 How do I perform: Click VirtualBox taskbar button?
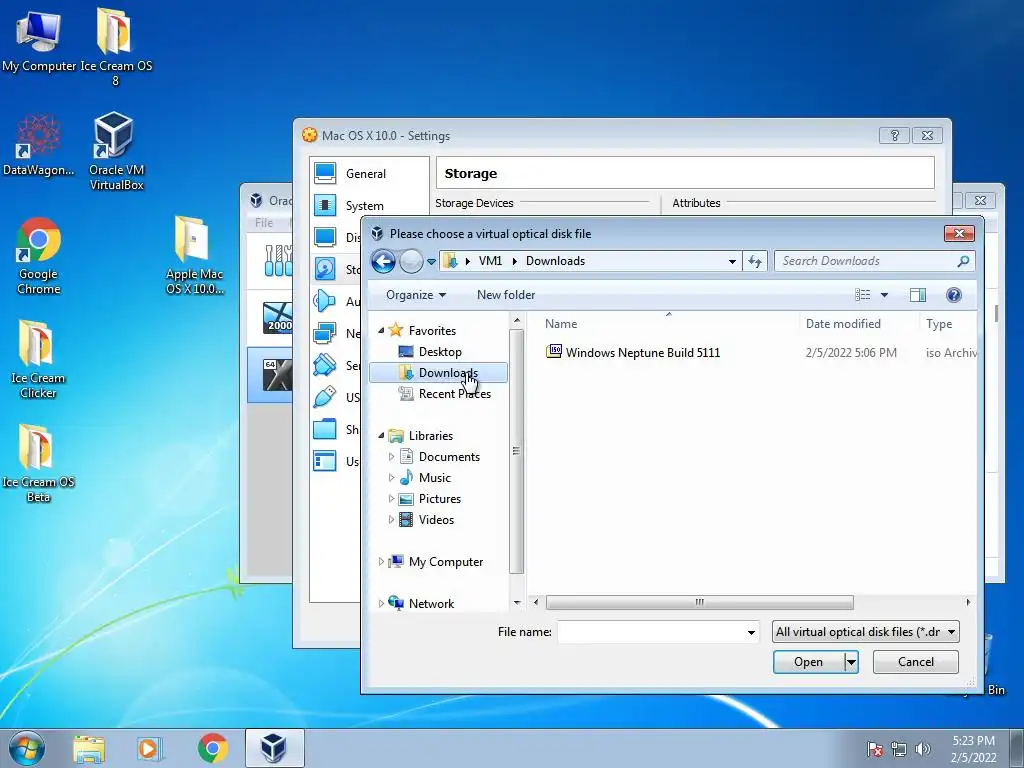274,748
